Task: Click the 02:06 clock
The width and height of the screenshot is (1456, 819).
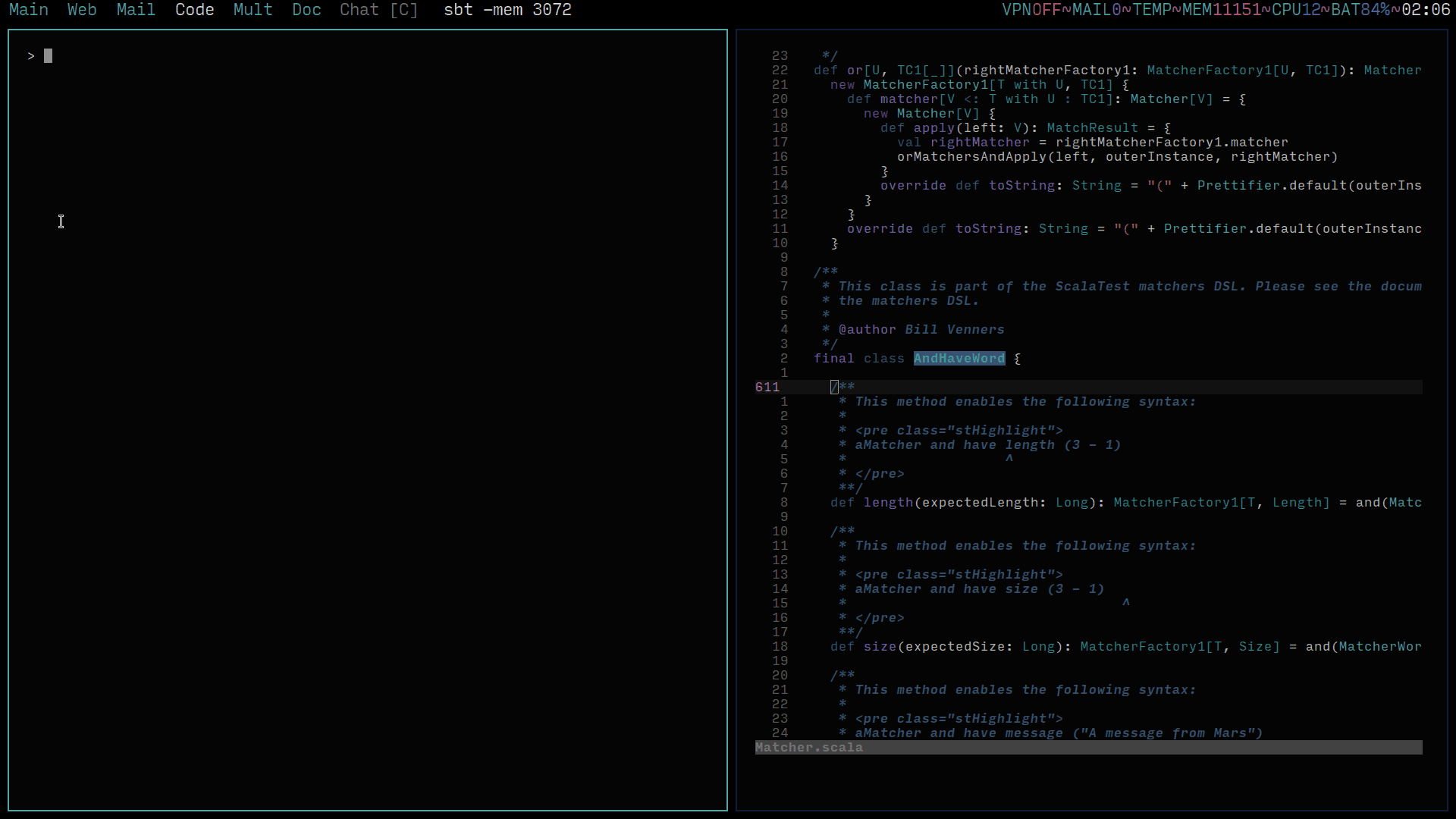Action: point(1426,10)
